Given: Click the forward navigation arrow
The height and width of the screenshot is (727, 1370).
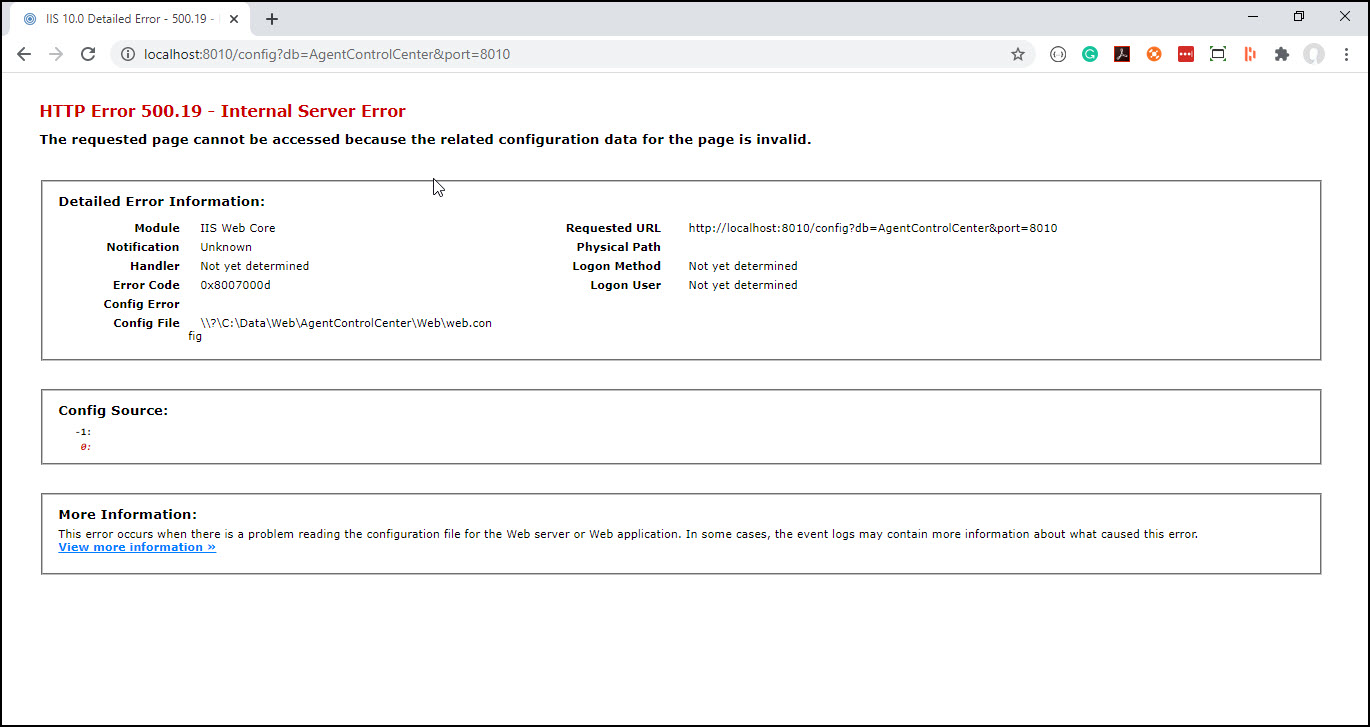Looking at the screenshot, I should pyautogui.click(x=56, y=54).
